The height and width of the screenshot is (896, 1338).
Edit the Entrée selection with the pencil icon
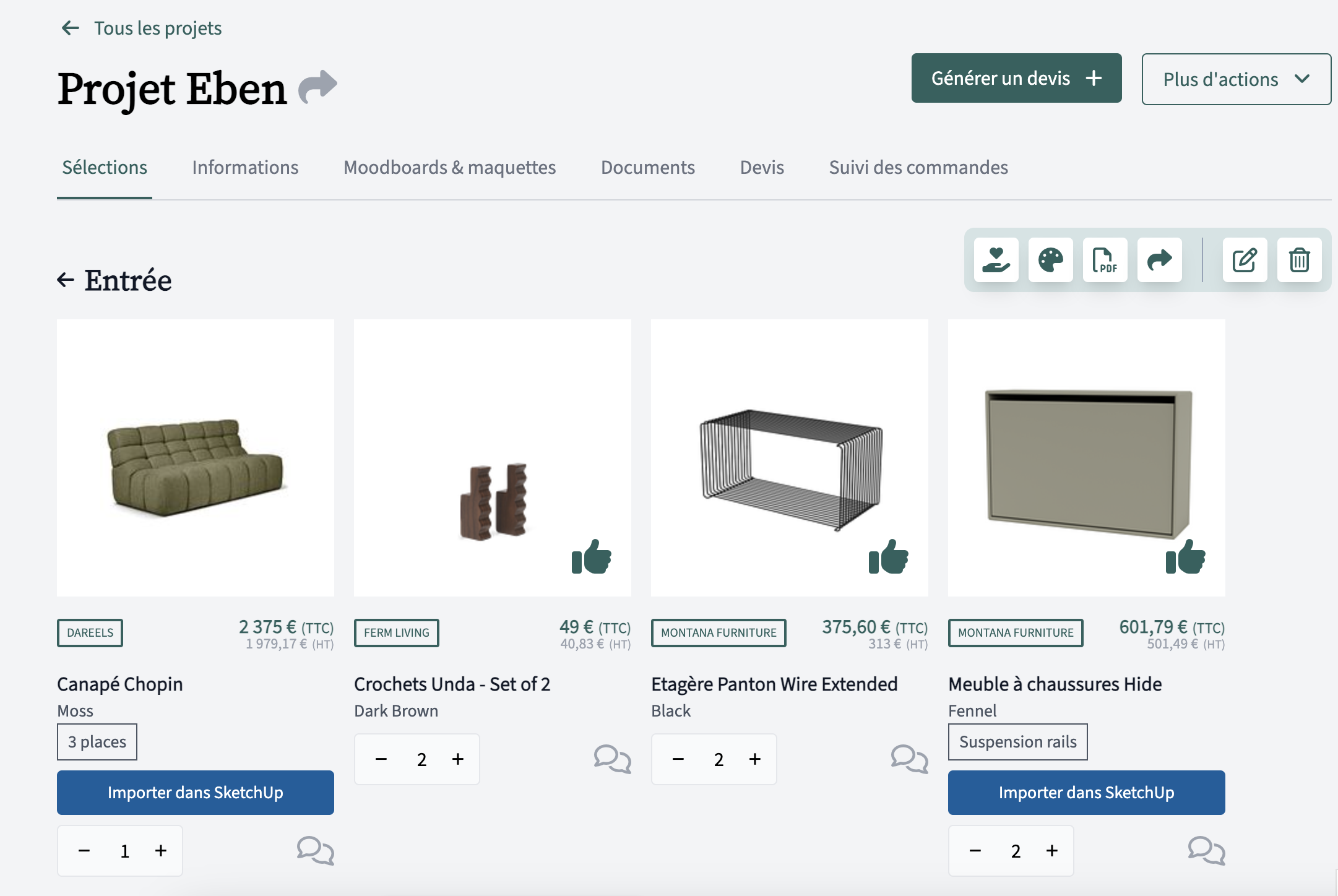point(1245,261)
